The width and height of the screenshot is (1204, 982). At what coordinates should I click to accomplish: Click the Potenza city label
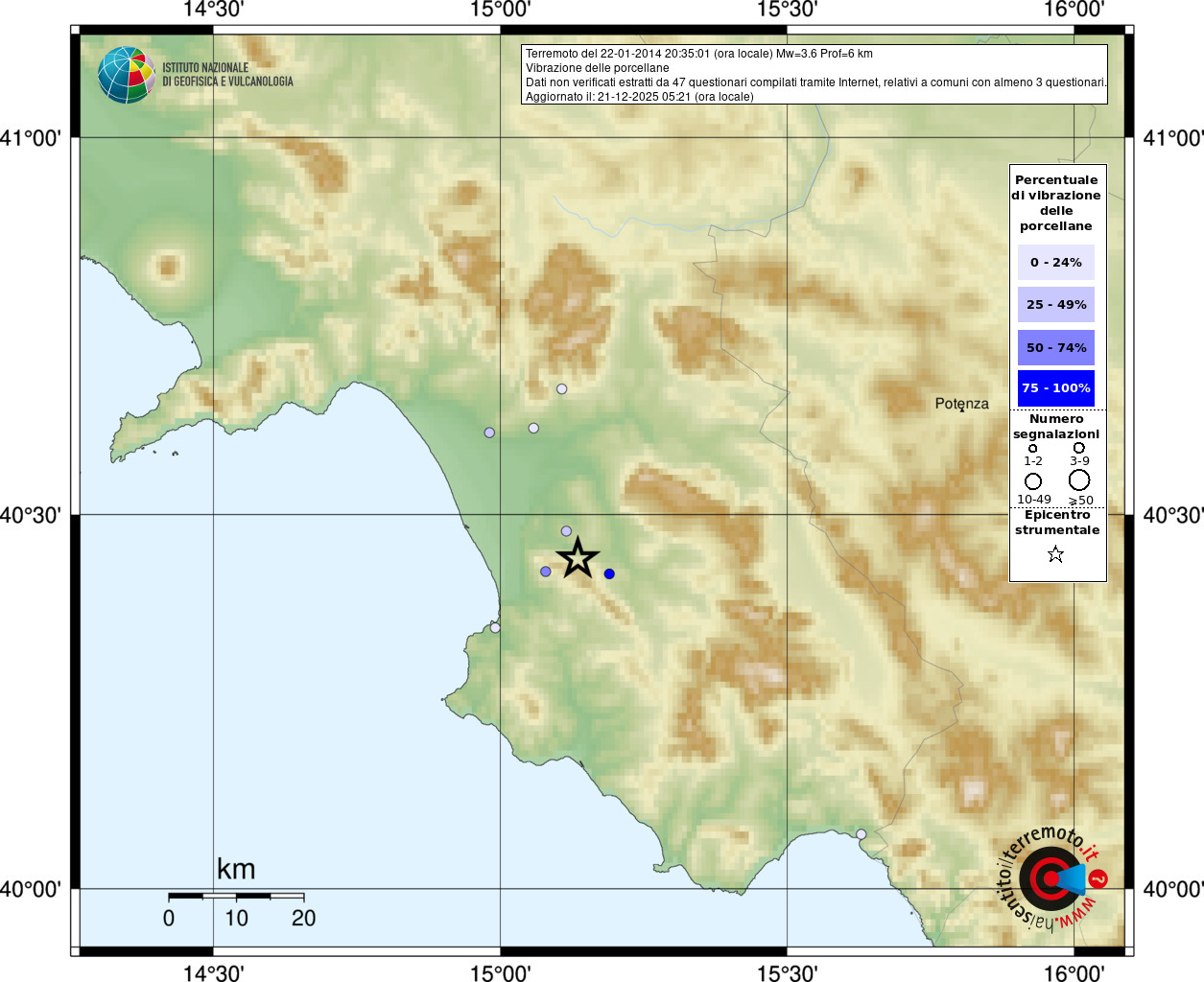961,404
